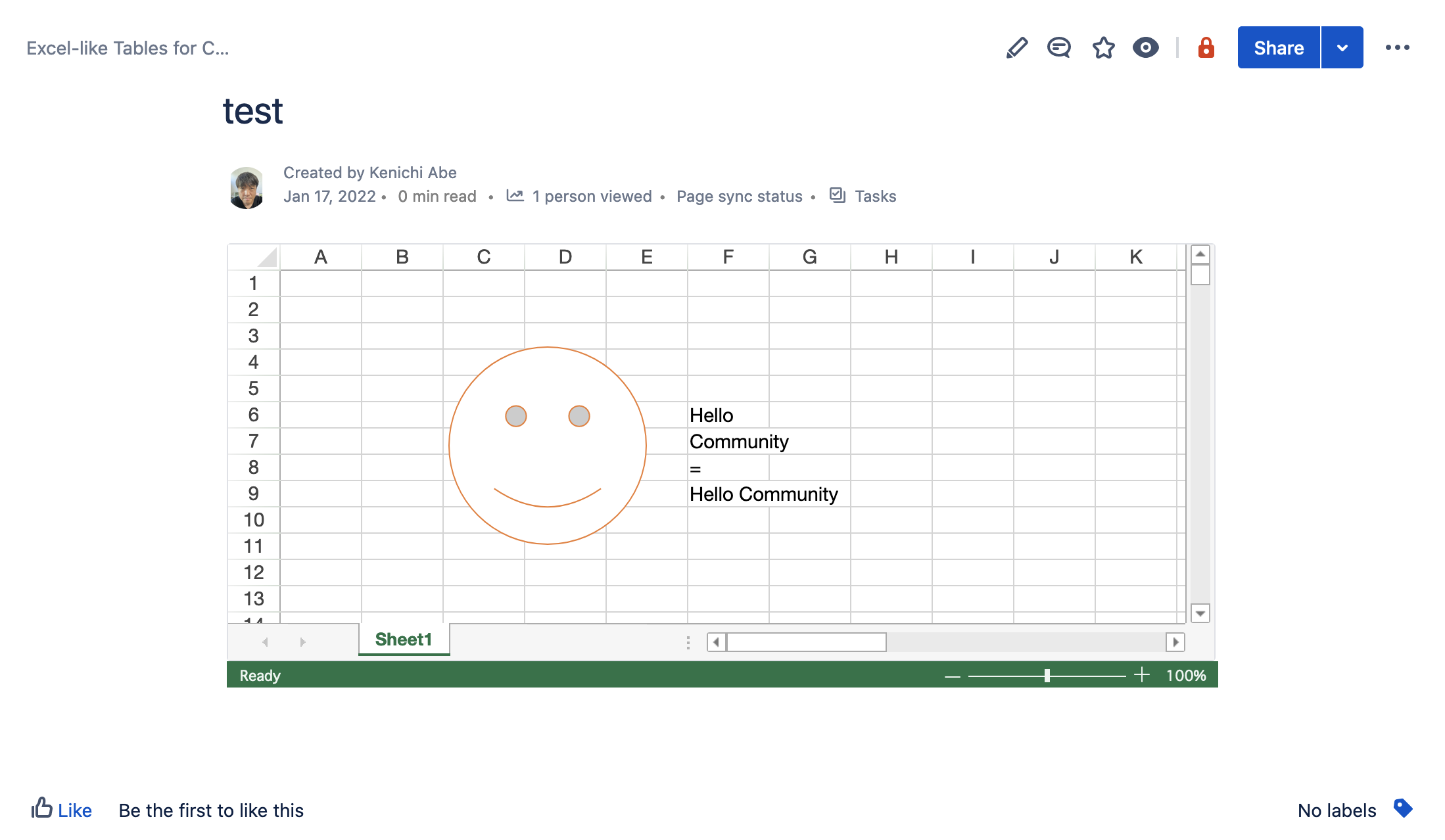The image size is (1445, 840).
Task: Click Kenichi Abe's avatar
Action: coord(247,188)
